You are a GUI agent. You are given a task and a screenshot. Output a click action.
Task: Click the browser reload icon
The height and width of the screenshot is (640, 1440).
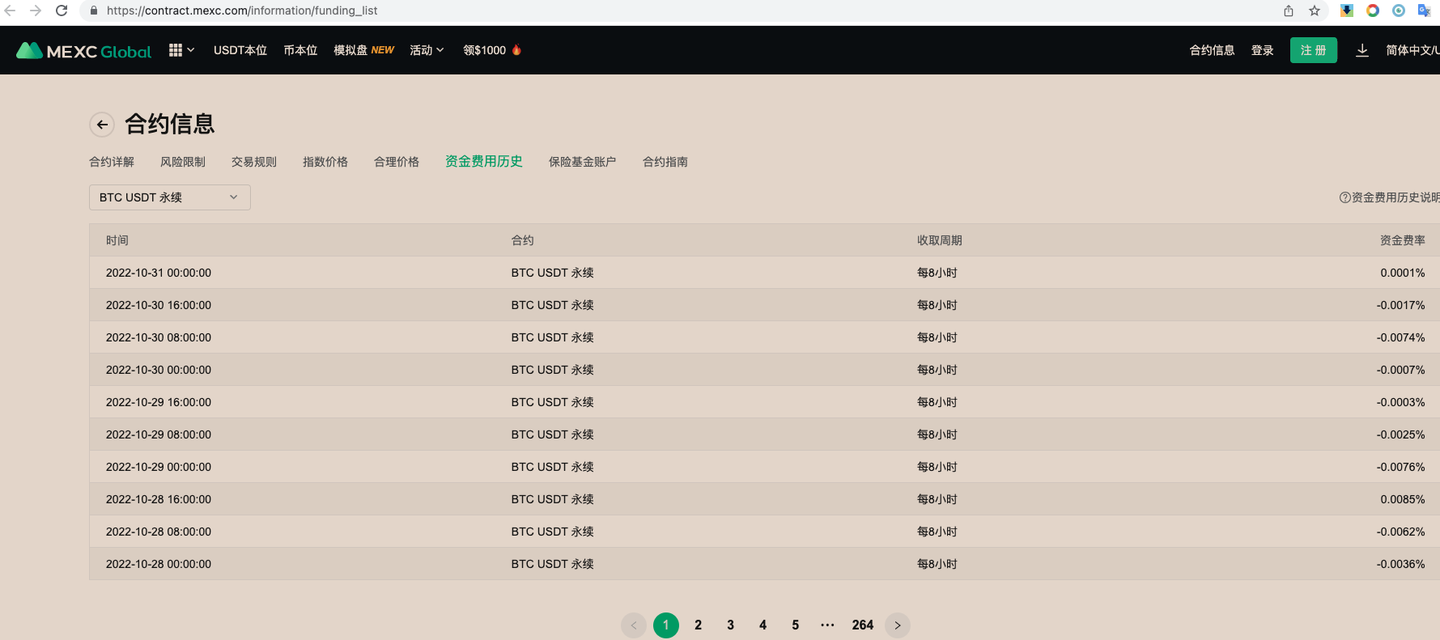[x=62, y=11]
